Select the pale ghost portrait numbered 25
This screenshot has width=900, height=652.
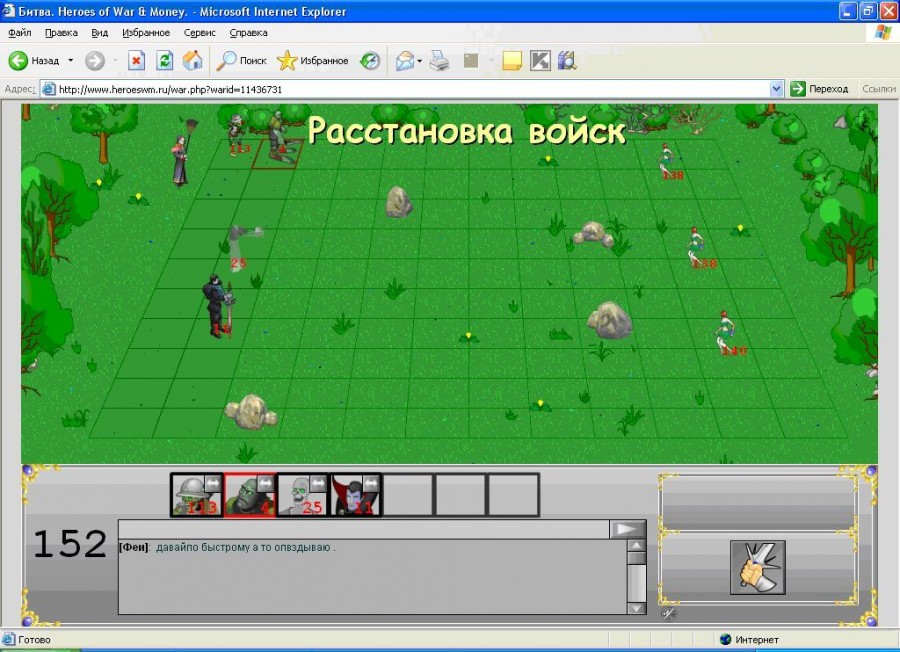tap(302, 495)
